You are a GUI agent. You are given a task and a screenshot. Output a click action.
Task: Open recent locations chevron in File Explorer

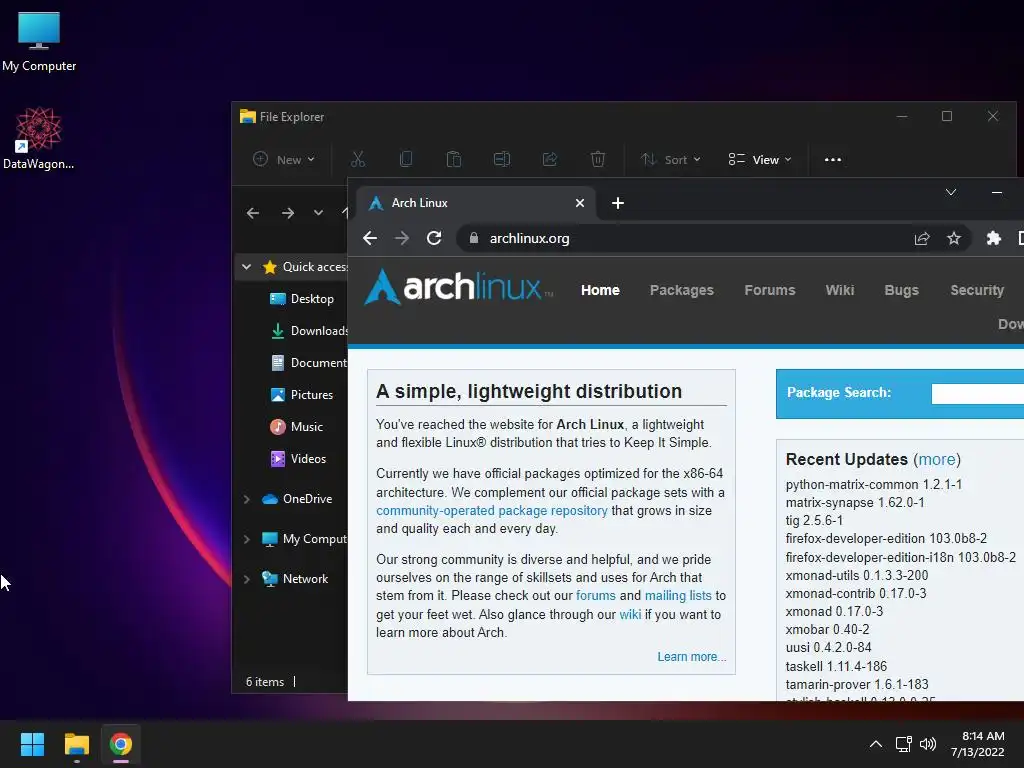318,213
